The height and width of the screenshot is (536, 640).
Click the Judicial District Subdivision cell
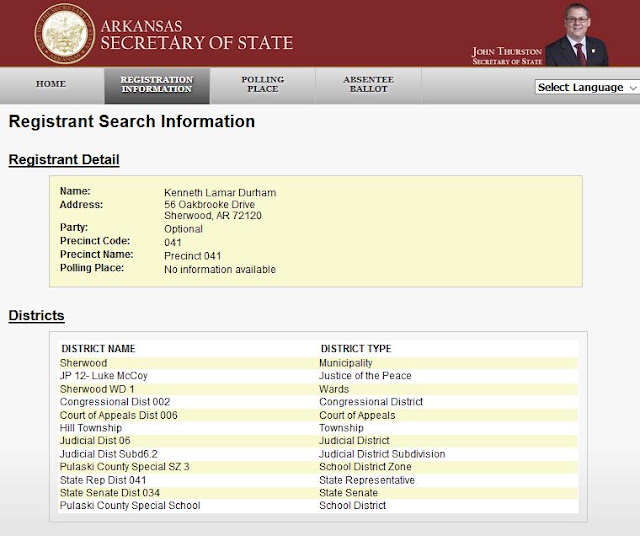(382, 454)
